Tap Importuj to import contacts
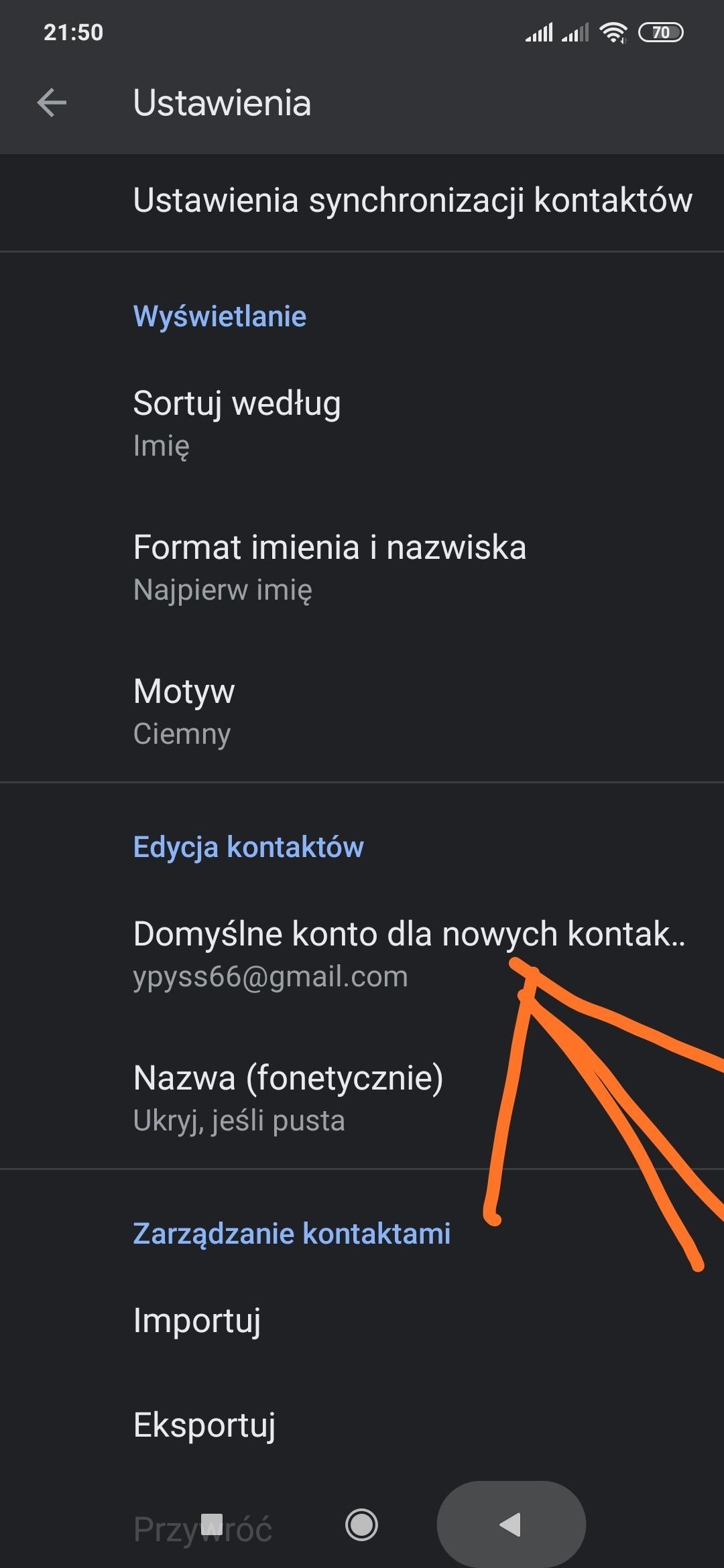 (197, 1321)
